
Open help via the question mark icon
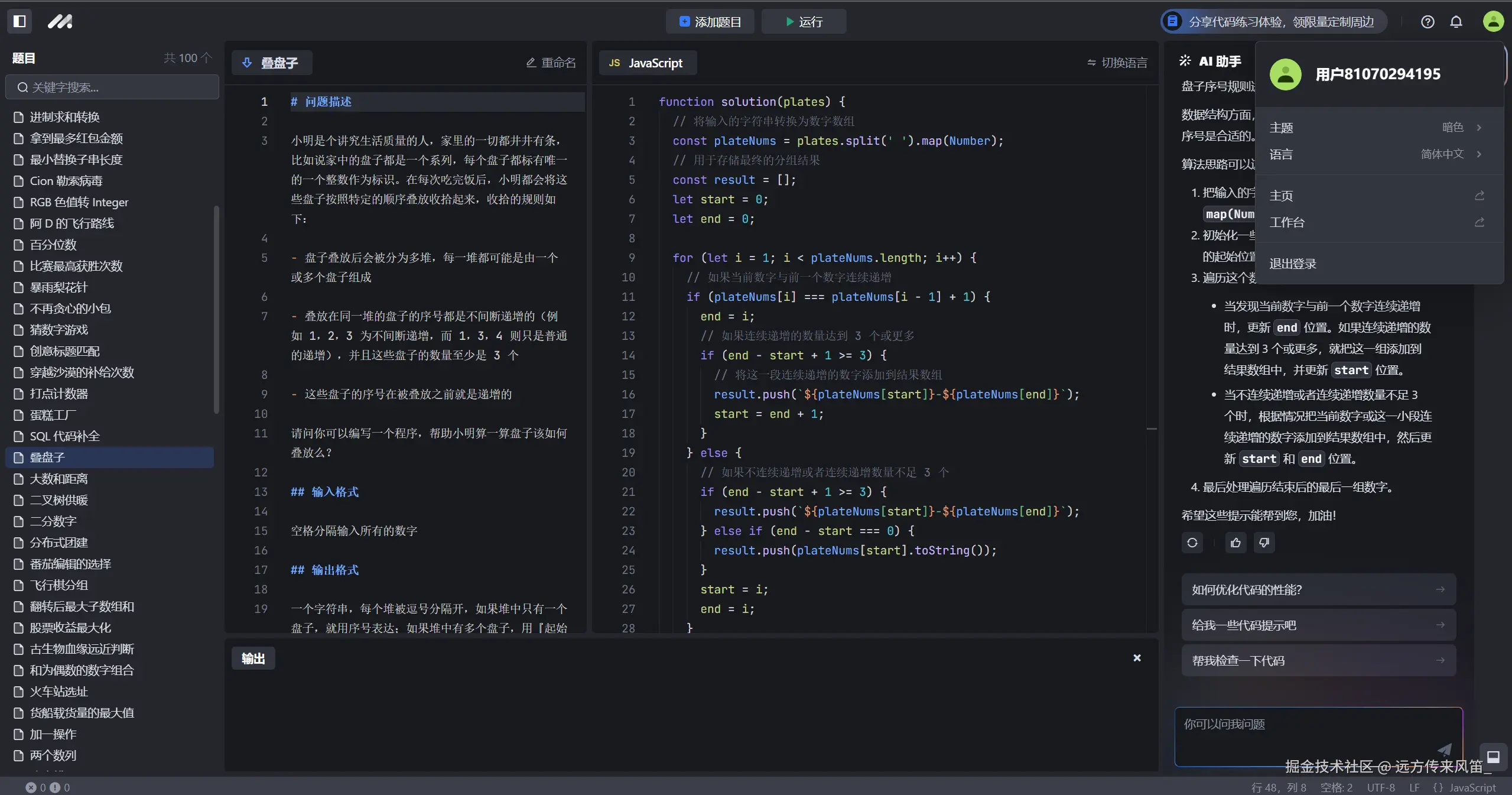[1428, 22]
